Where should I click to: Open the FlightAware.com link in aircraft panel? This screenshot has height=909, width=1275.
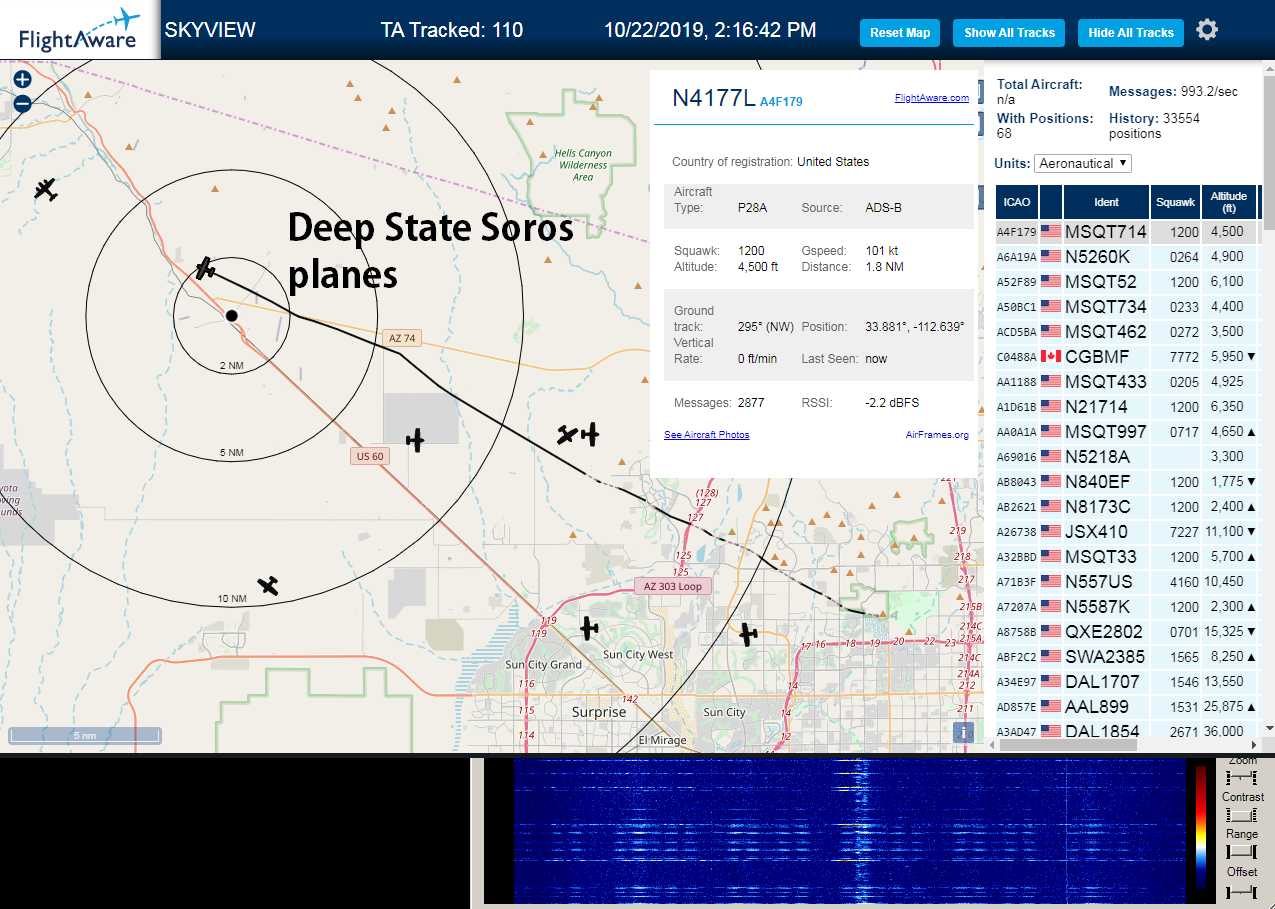pos(932,98)
